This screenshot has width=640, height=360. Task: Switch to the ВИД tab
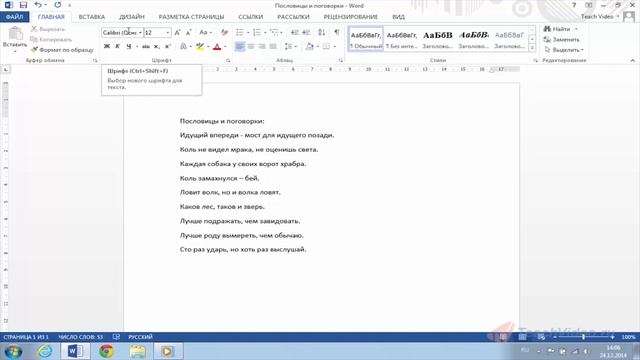398,17
